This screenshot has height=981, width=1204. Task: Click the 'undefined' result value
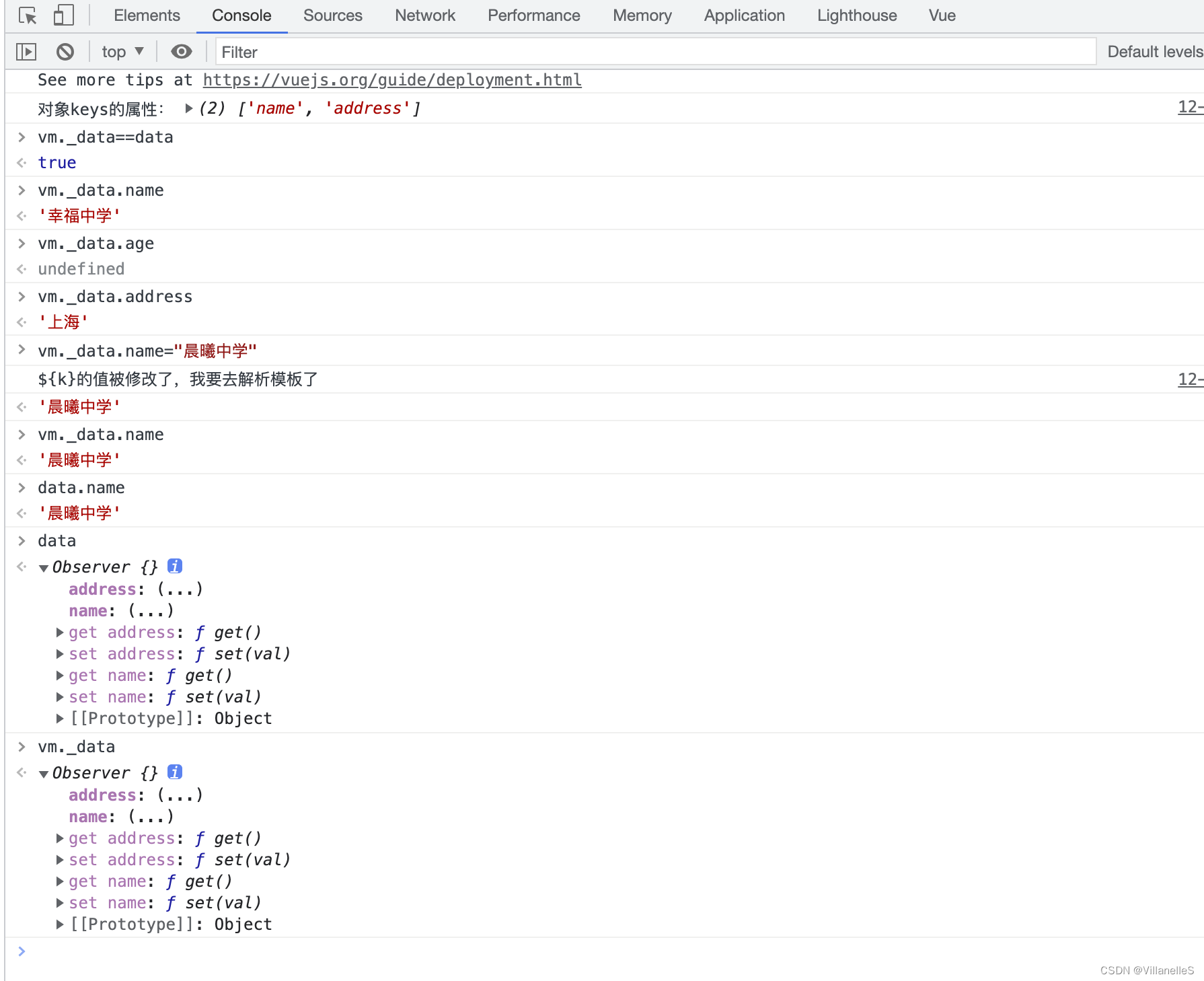pyautogui.click(x=81, y=269)
